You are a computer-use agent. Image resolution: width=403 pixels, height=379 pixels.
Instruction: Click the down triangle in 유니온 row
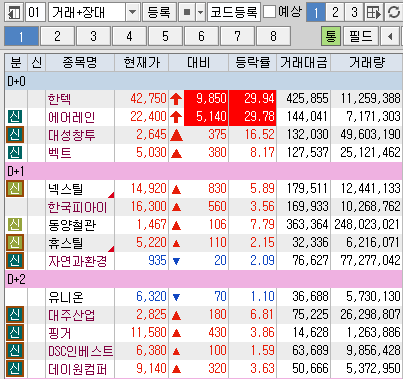176,297
